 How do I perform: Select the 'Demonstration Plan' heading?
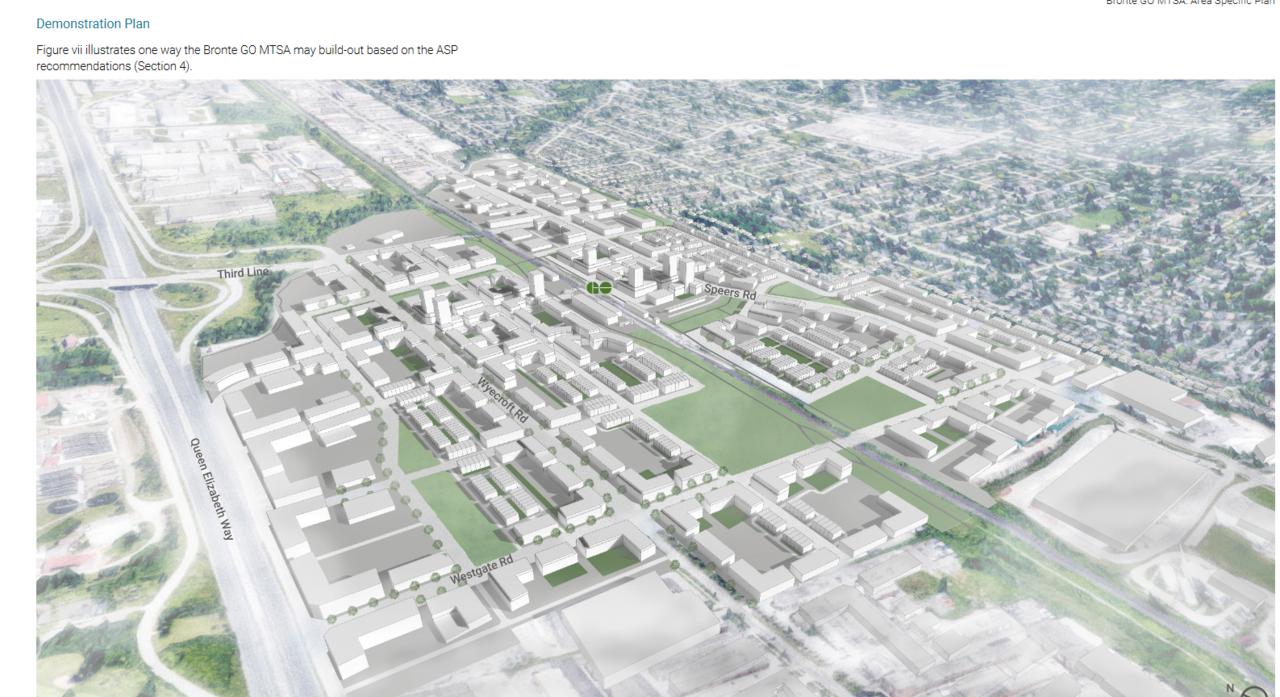tap(93, 23)
